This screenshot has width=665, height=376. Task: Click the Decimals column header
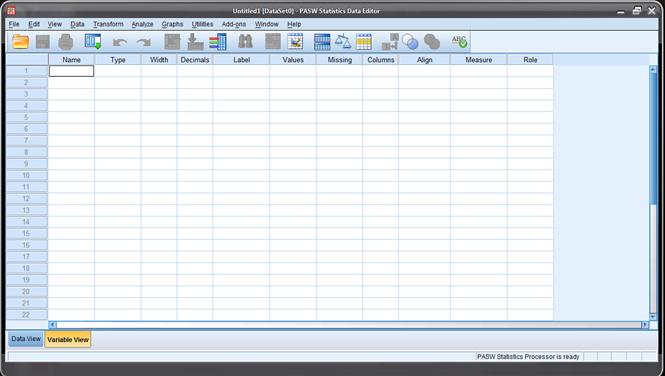point(195,60)
